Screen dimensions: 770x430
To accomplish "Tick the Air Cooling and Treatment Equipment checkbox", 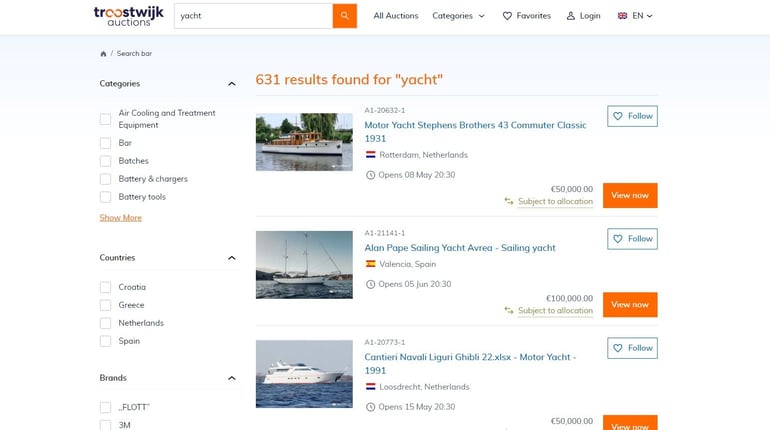I will 105,119.
